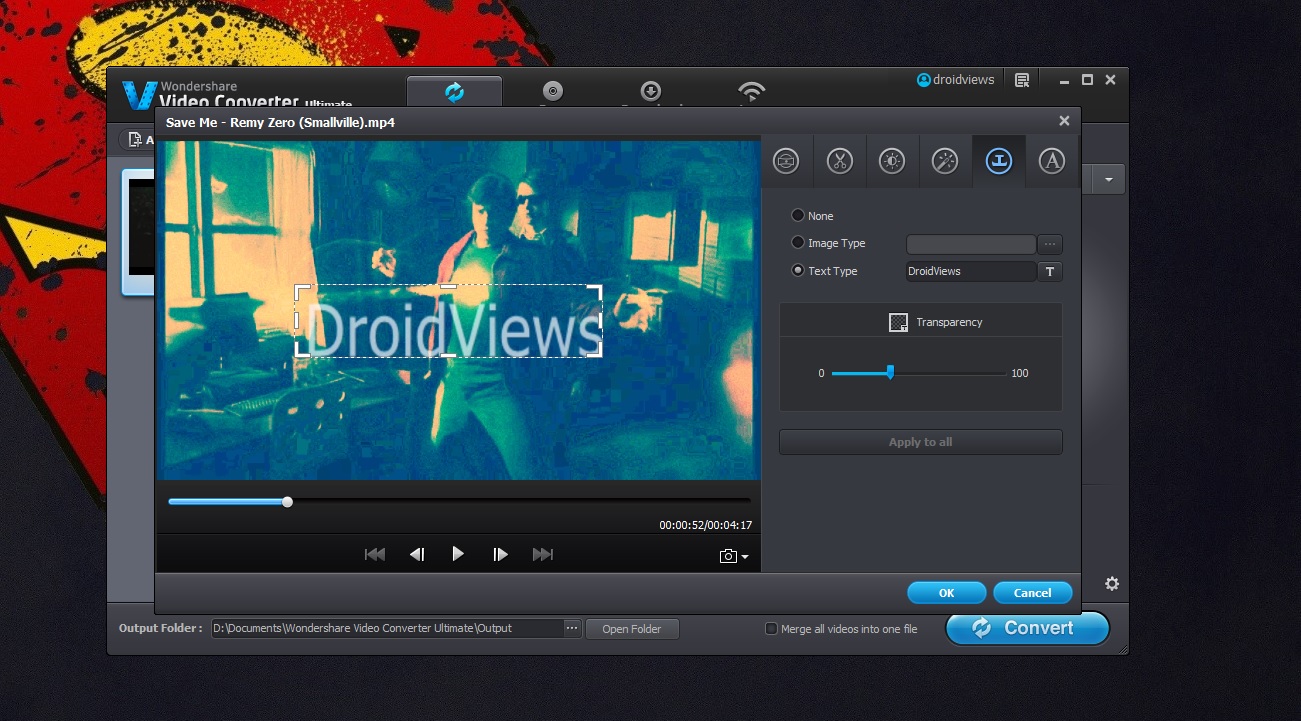The width and height of the screenshot is (1301, 721).
Task: Browse for a watermark image file
Action: point(1050,244)
